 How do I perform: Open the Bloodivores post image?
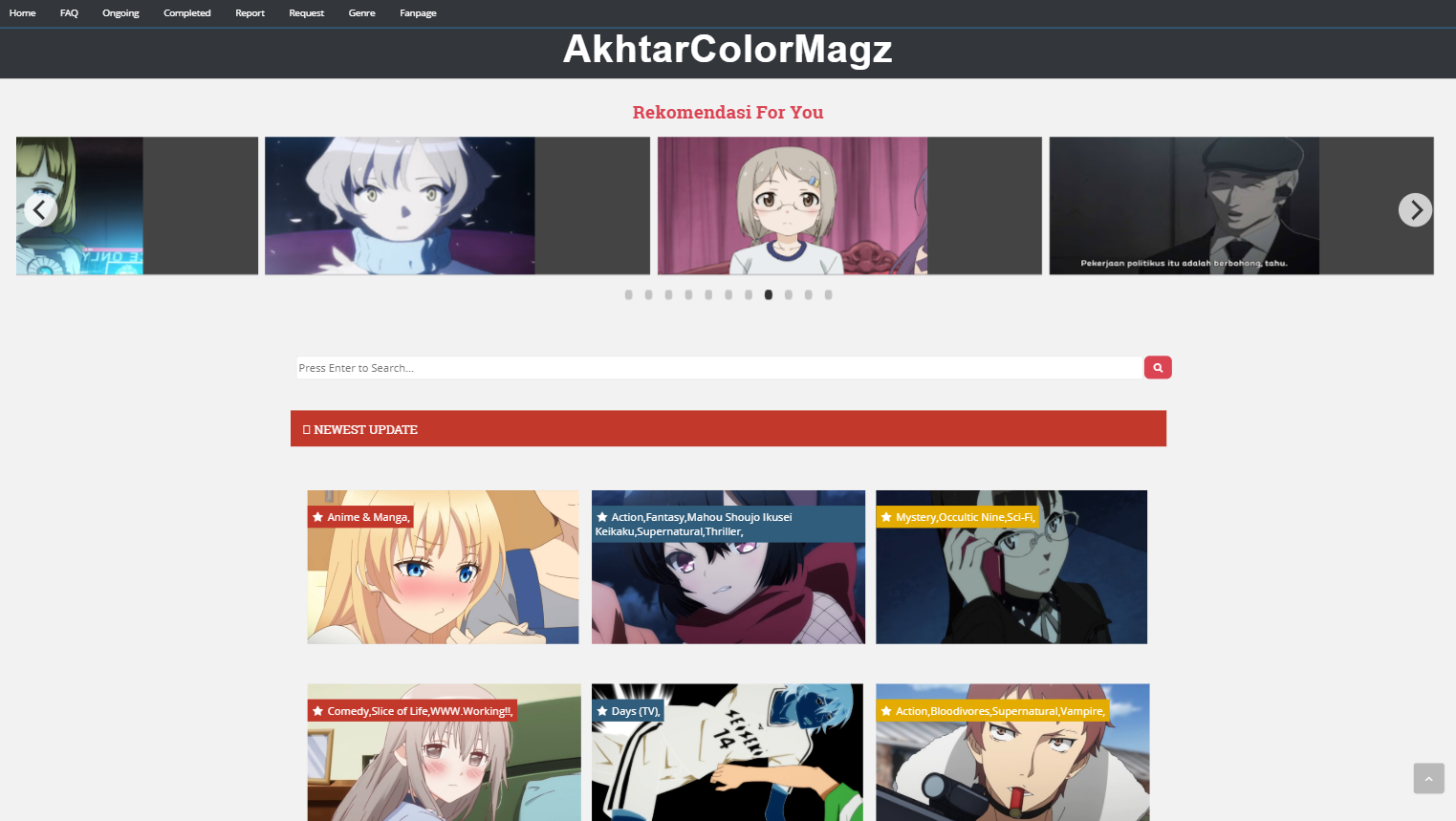click(x=1012, y=752)
